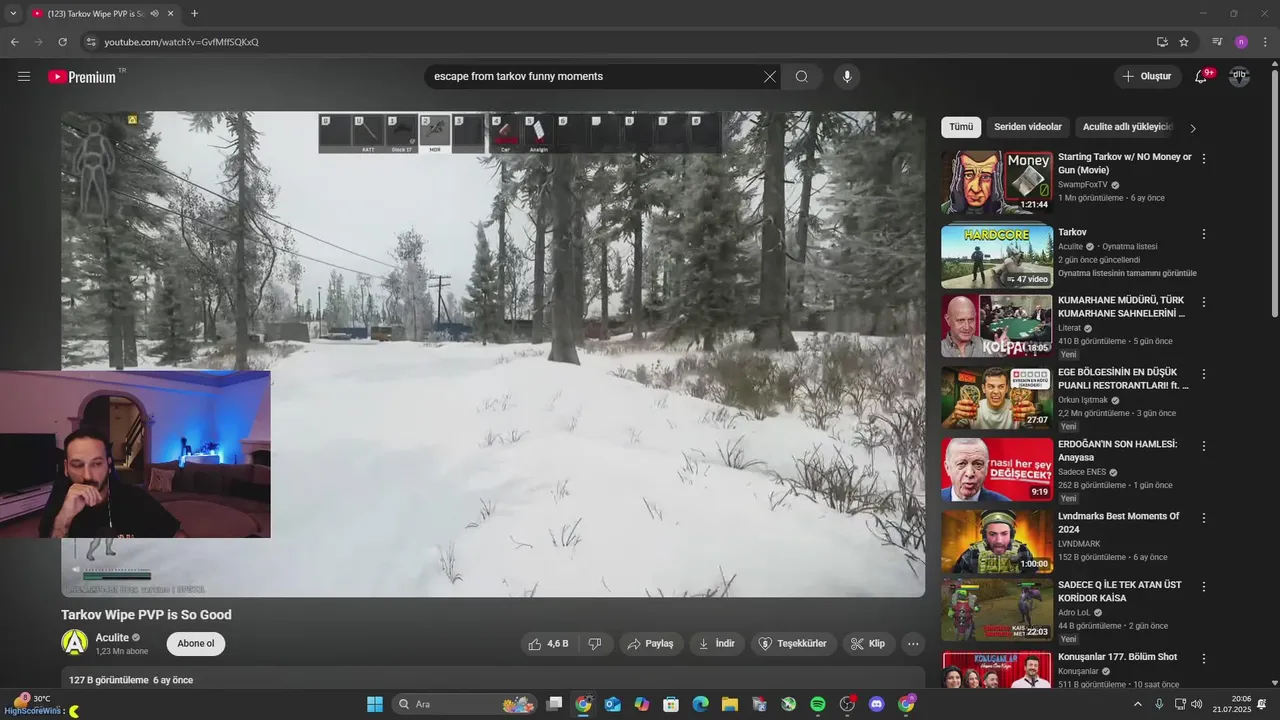Select the Tümü filter chip
Screen dimensions: 1280x720
coord(961,127)
